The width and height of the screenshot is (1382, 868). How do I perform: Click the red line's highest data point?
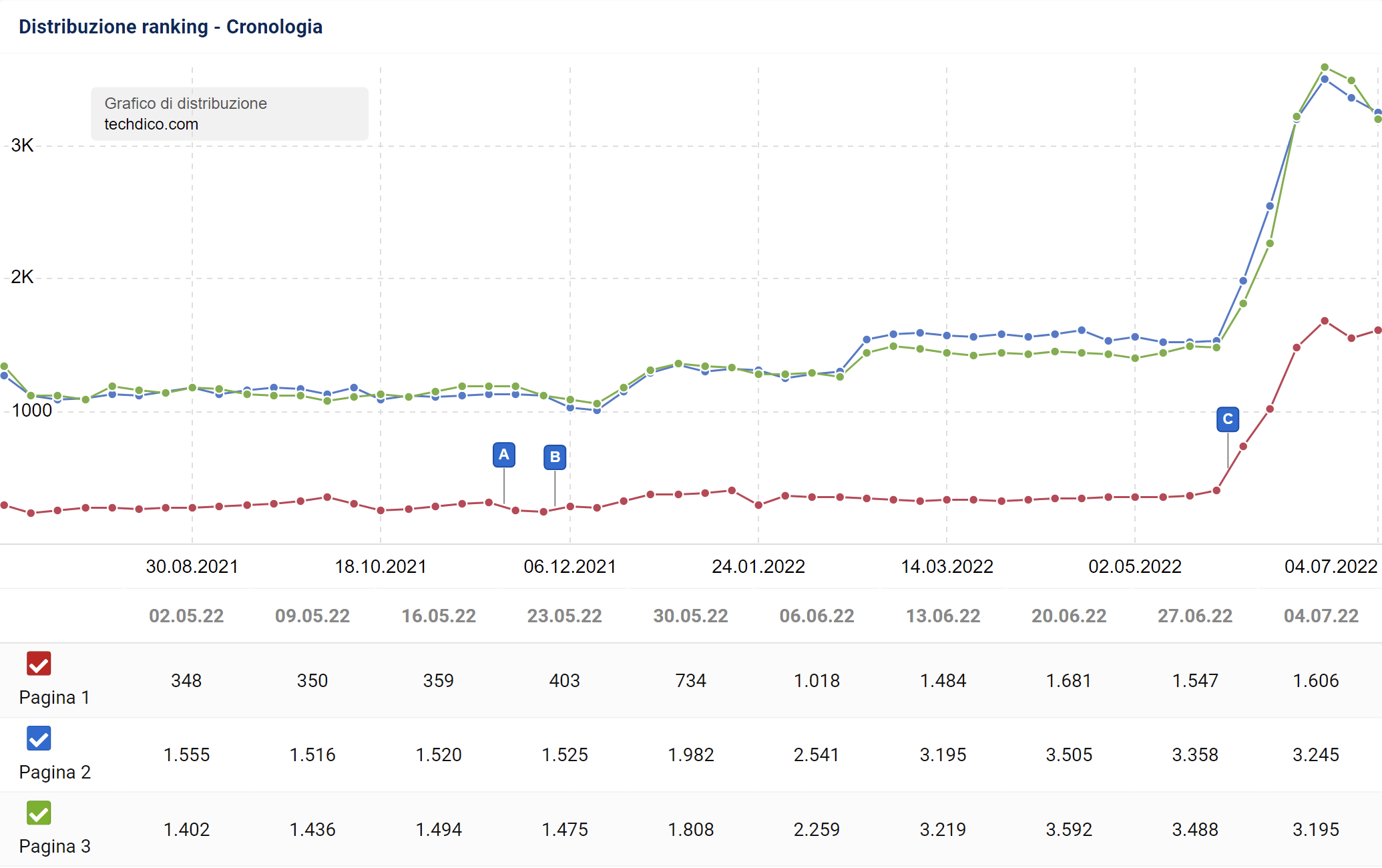click(x=1325, y=321)
